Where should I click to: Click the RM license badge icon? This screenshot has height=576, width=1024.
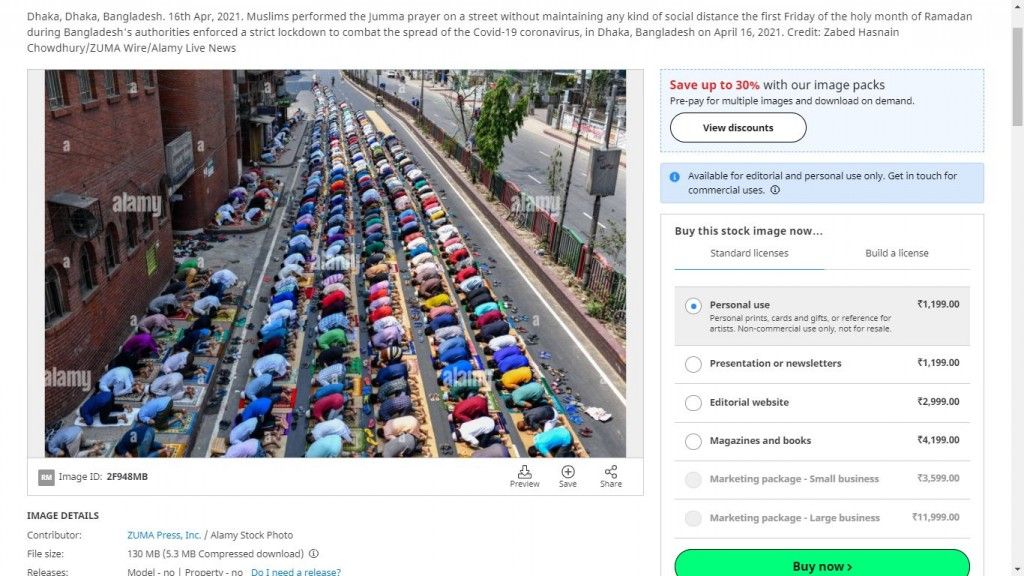point(46,477)
